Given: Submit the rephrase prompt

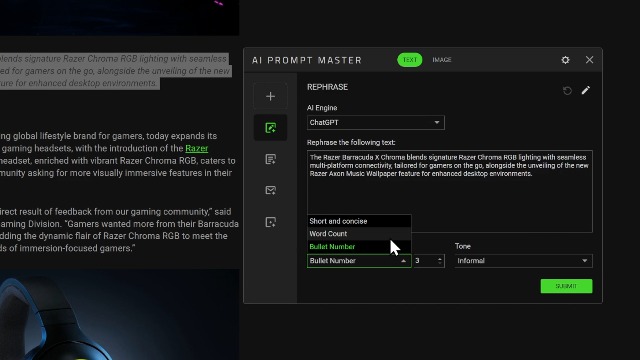Looking at the screenshot, I should 566,286.
